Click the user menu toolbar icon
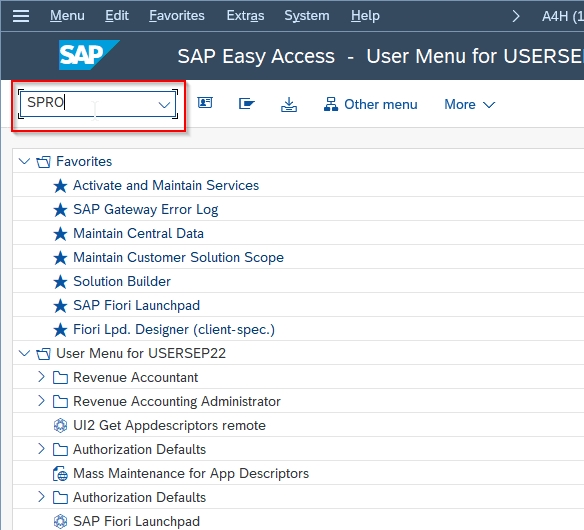584x530 pixels. [x=205, y=103]
